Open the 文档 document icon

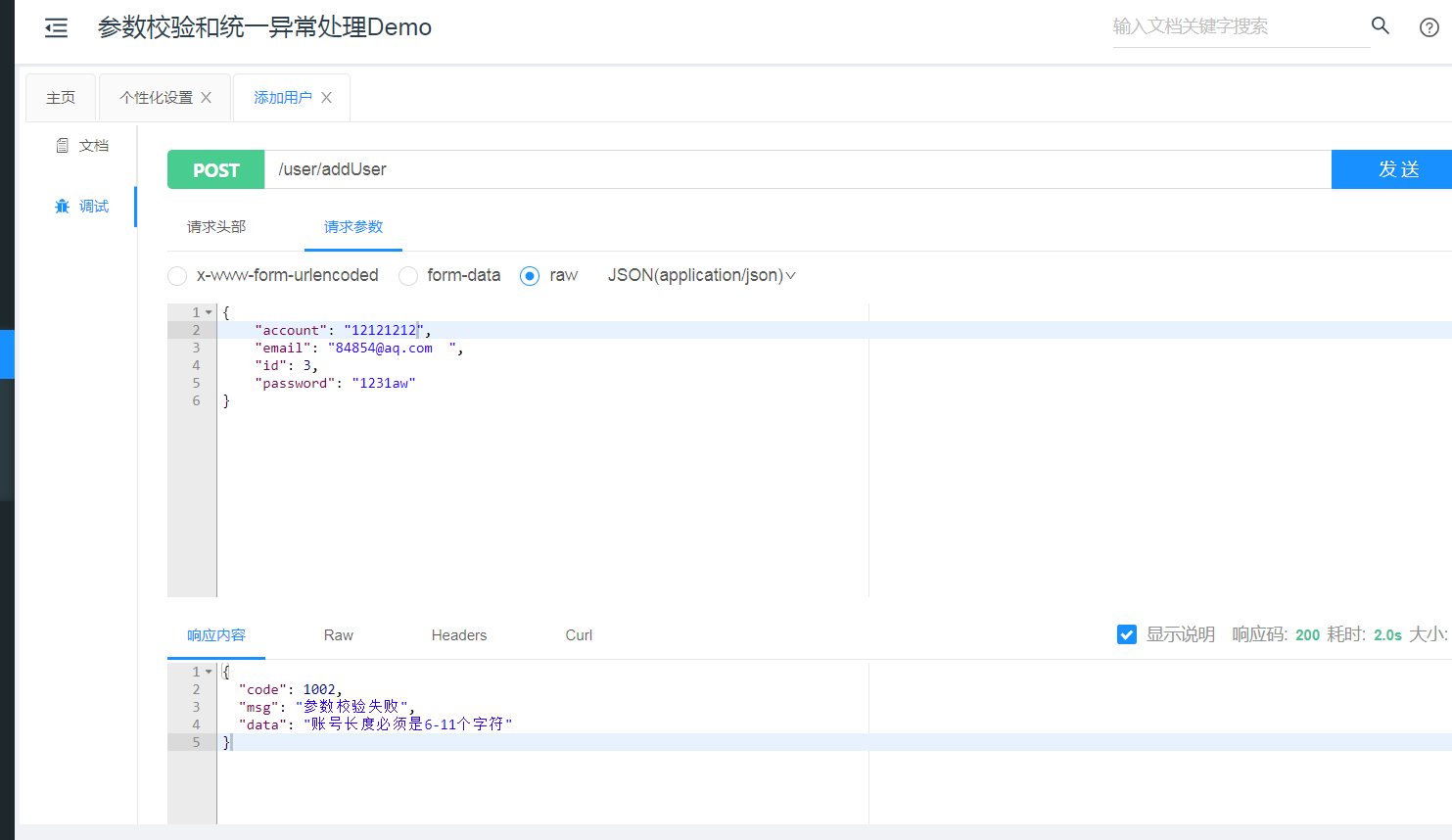tap(63, 146)
